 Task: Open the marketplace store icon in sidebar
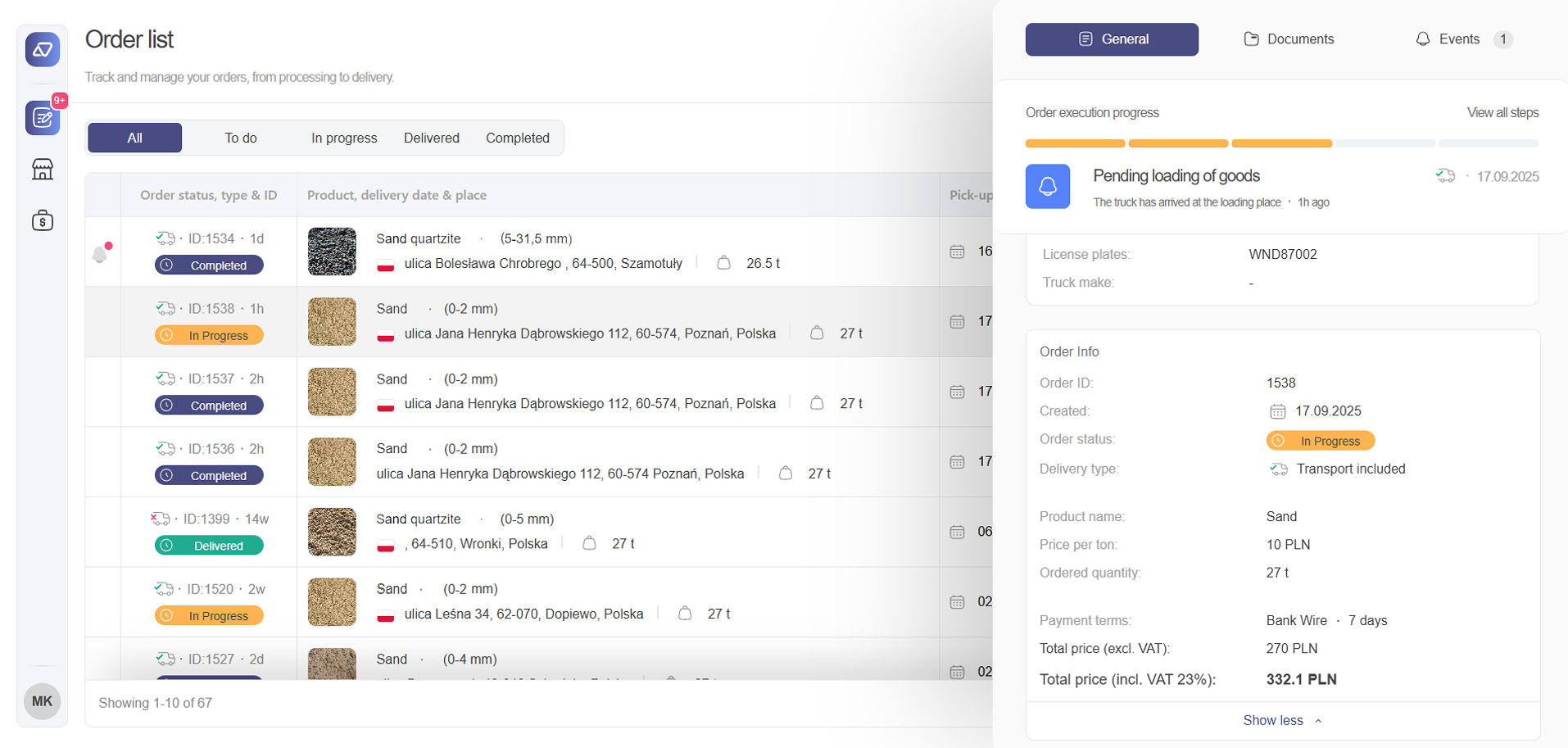(x=43, y=170)
